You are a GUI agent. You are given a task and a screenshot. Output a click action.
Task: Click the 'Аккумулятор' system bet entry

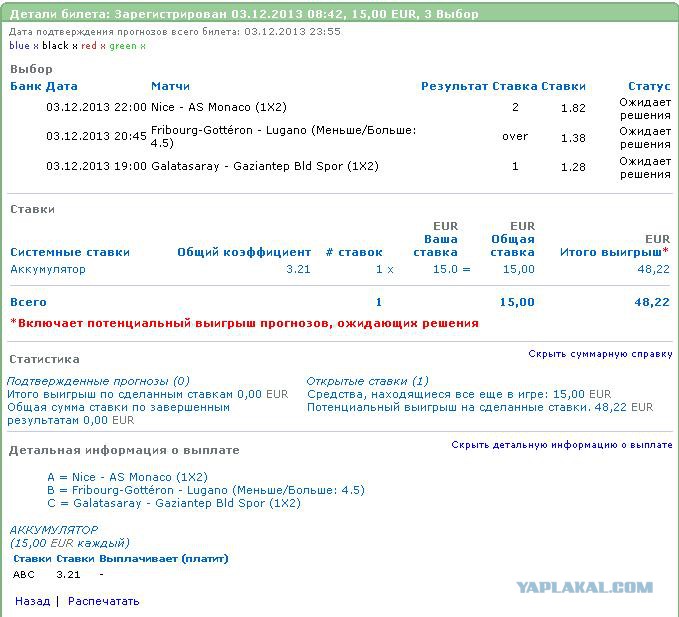[x=48, y=269]
